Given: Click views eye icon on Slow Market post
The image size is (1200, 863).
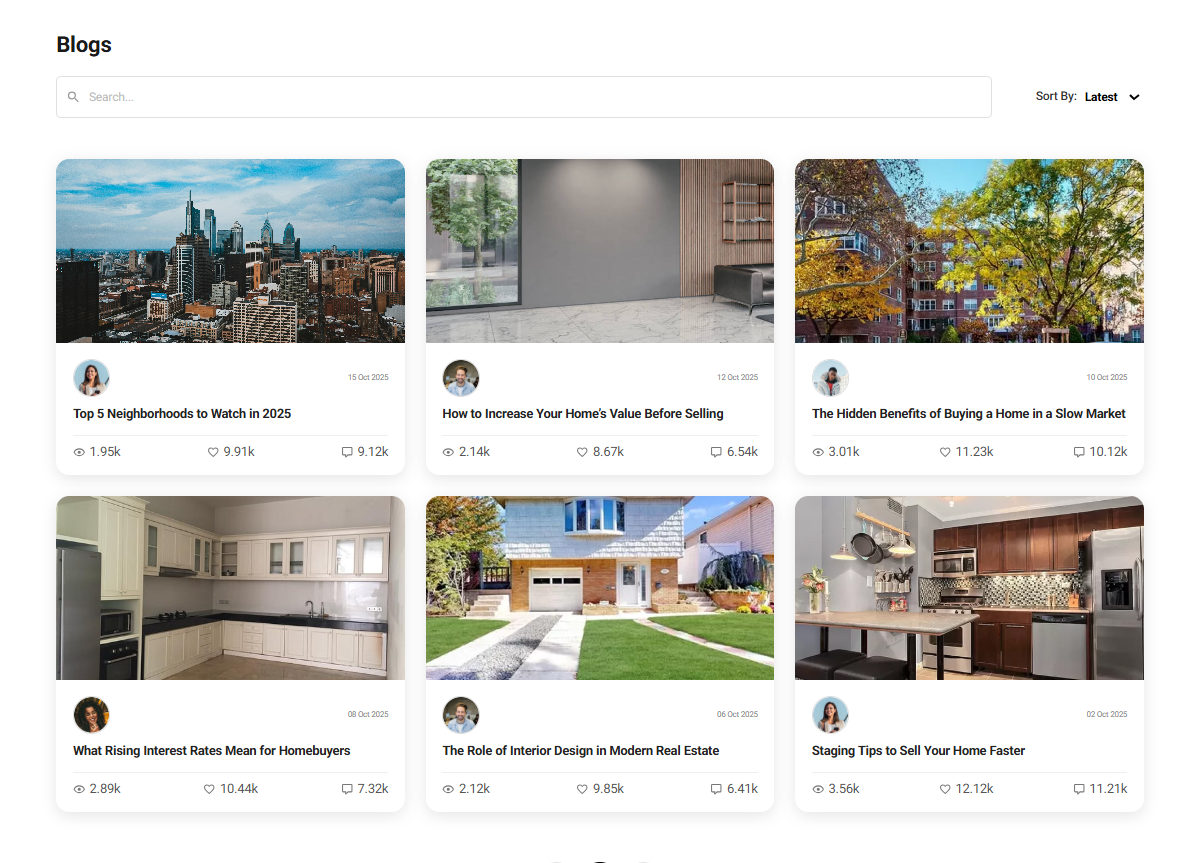Looking at the screenshot, I should [x=818, y=452].
